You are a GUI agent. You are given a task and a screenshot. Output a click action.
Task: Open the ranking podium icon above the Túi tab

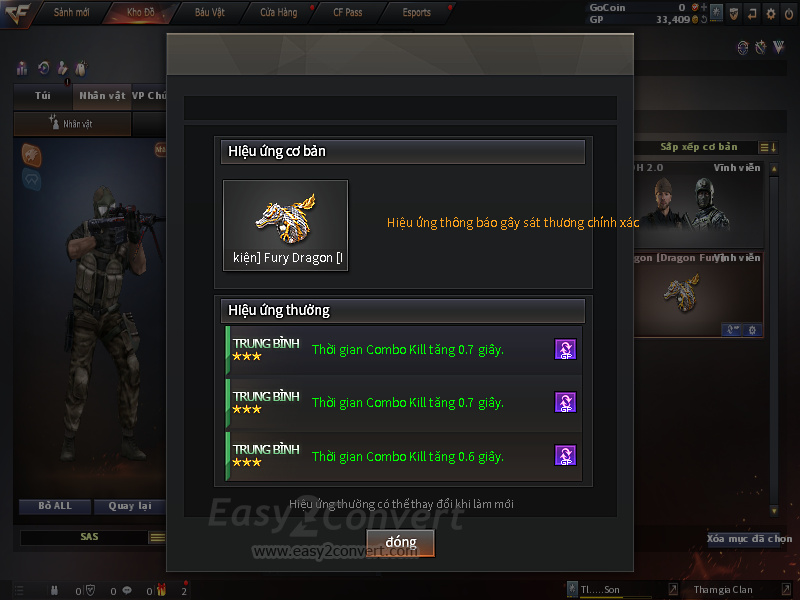click(22, 68)
